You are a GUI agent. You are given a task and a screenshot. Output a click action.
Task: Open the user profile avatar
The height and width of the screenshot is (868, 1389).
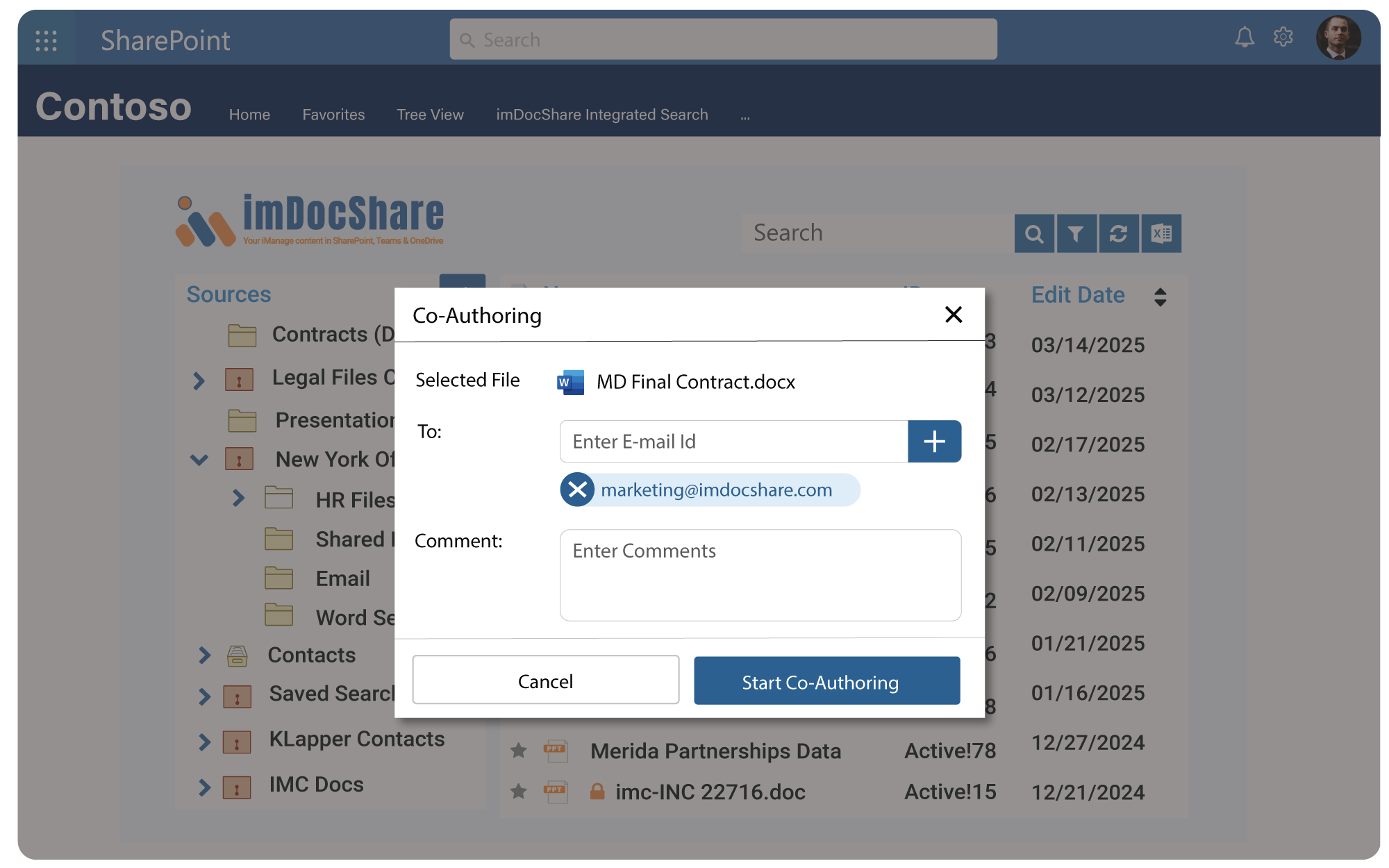[1338, 37]
